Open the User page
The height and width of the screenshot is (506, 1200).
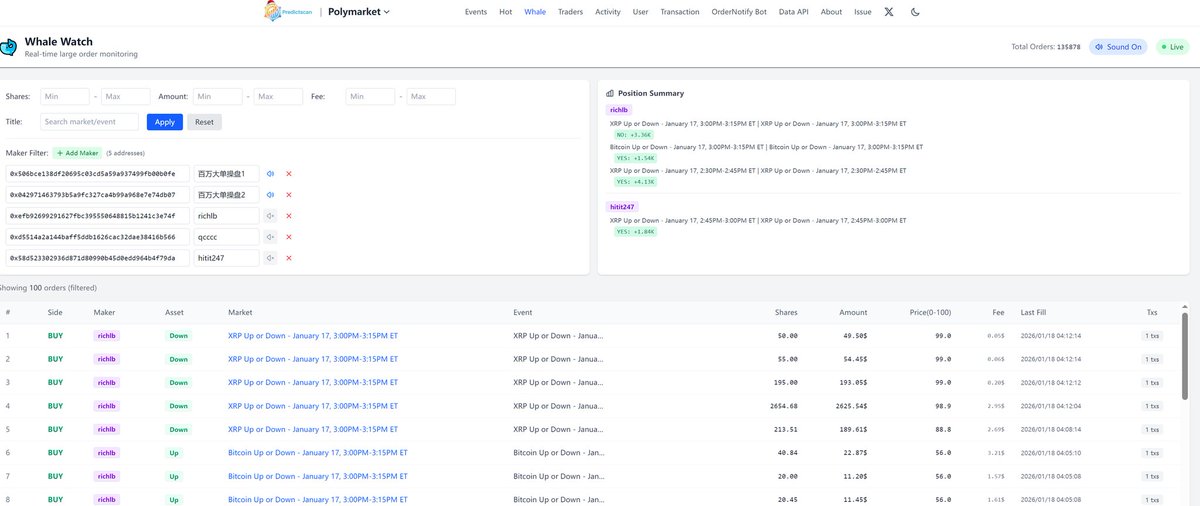641,12
